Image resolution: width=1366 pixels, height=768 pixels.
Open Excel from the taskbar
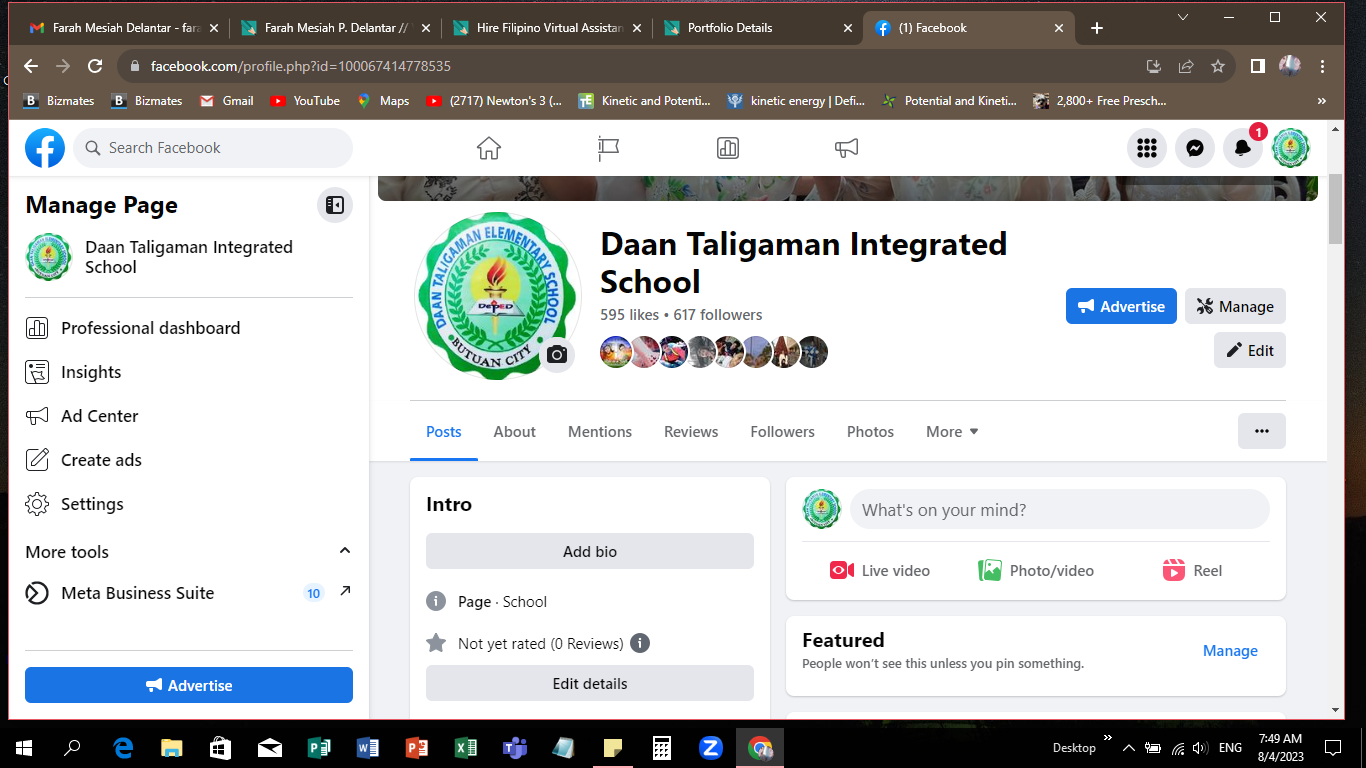click(x=465, y=747)
